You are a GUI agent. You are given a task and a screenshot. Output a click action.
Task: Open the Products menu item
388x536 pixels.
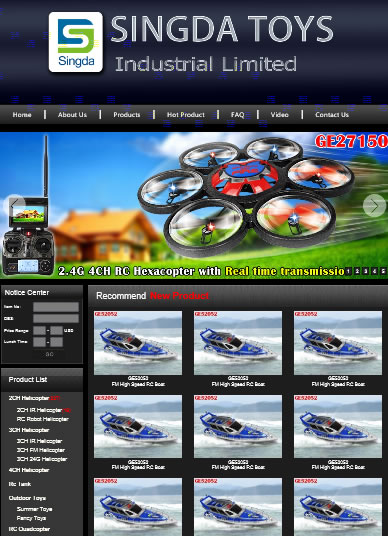click(127, 115)
